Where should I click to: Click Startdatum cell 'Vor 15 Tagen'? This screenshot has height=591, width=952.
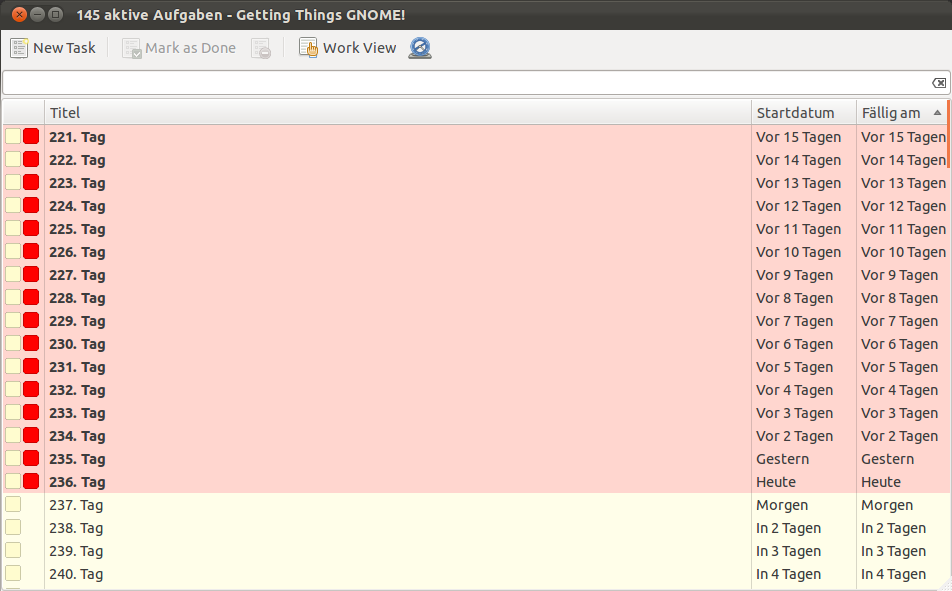coord(798,137)
